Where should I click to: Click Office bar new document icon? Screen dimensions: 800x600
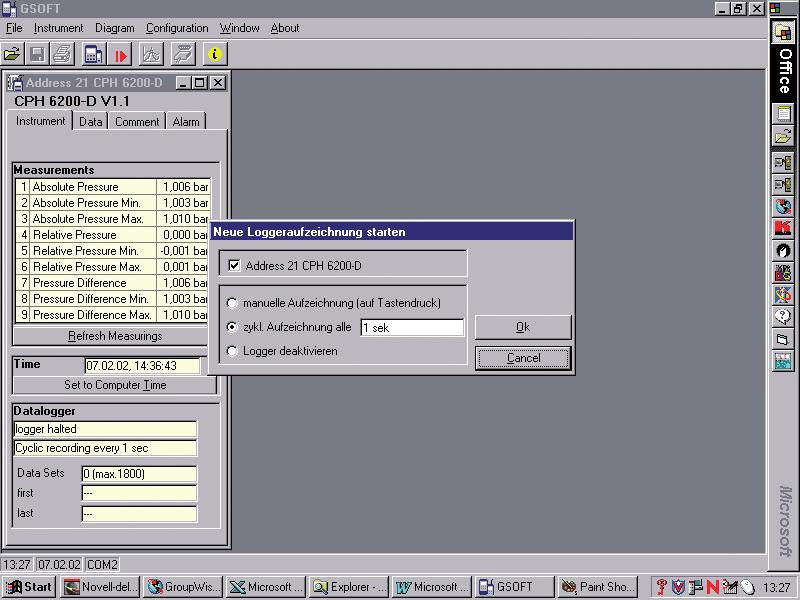[x=783, y=113]
